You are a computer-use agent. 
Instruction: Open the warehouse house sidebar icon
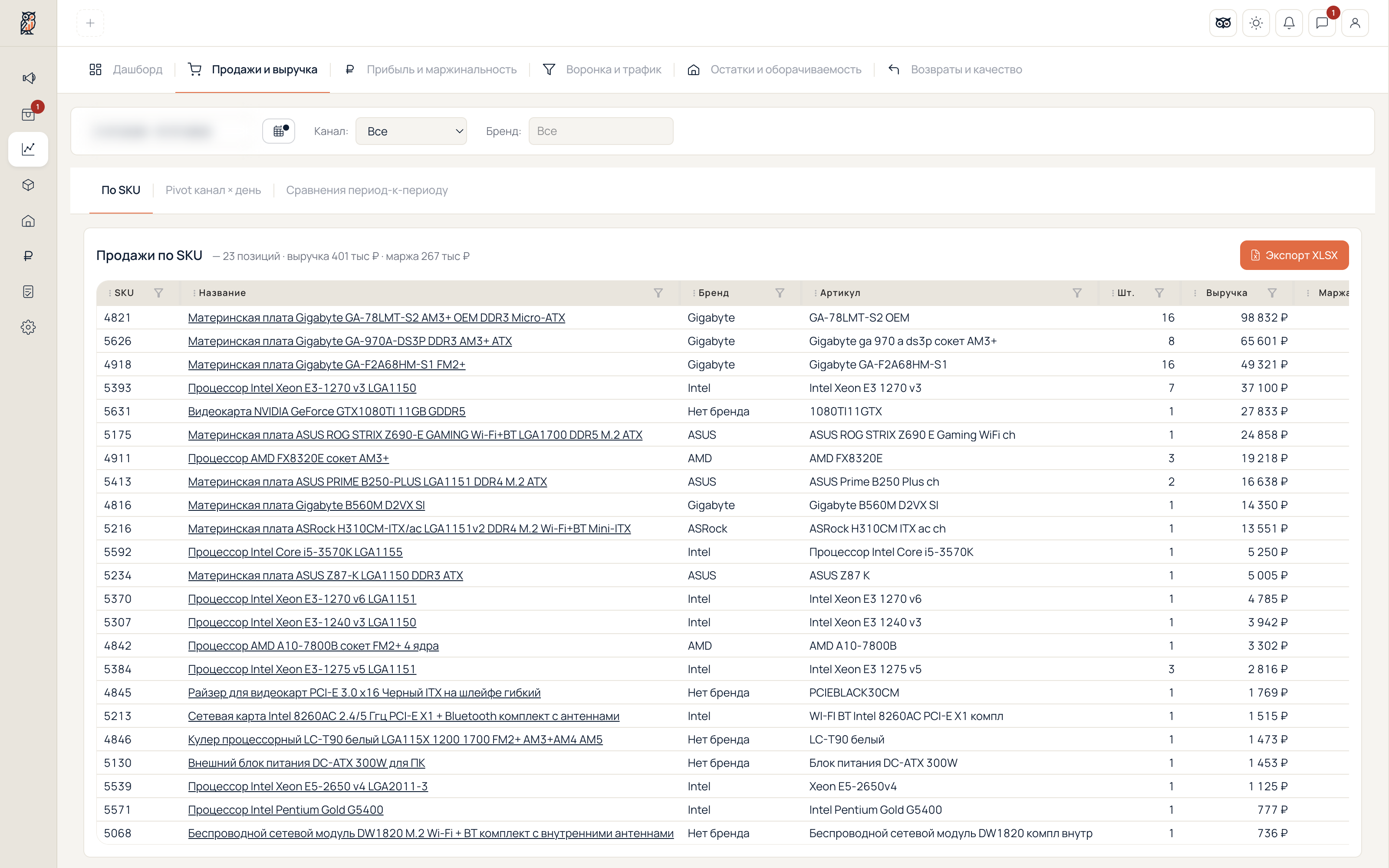[28, 221]
